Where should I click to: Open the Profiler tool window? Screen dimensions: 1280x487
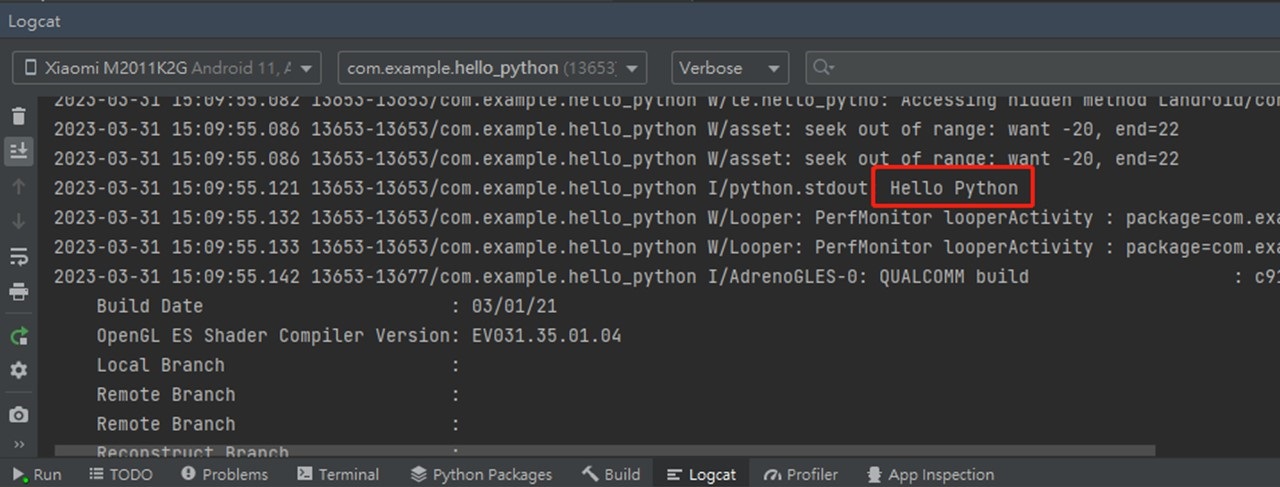coord(800,474)
